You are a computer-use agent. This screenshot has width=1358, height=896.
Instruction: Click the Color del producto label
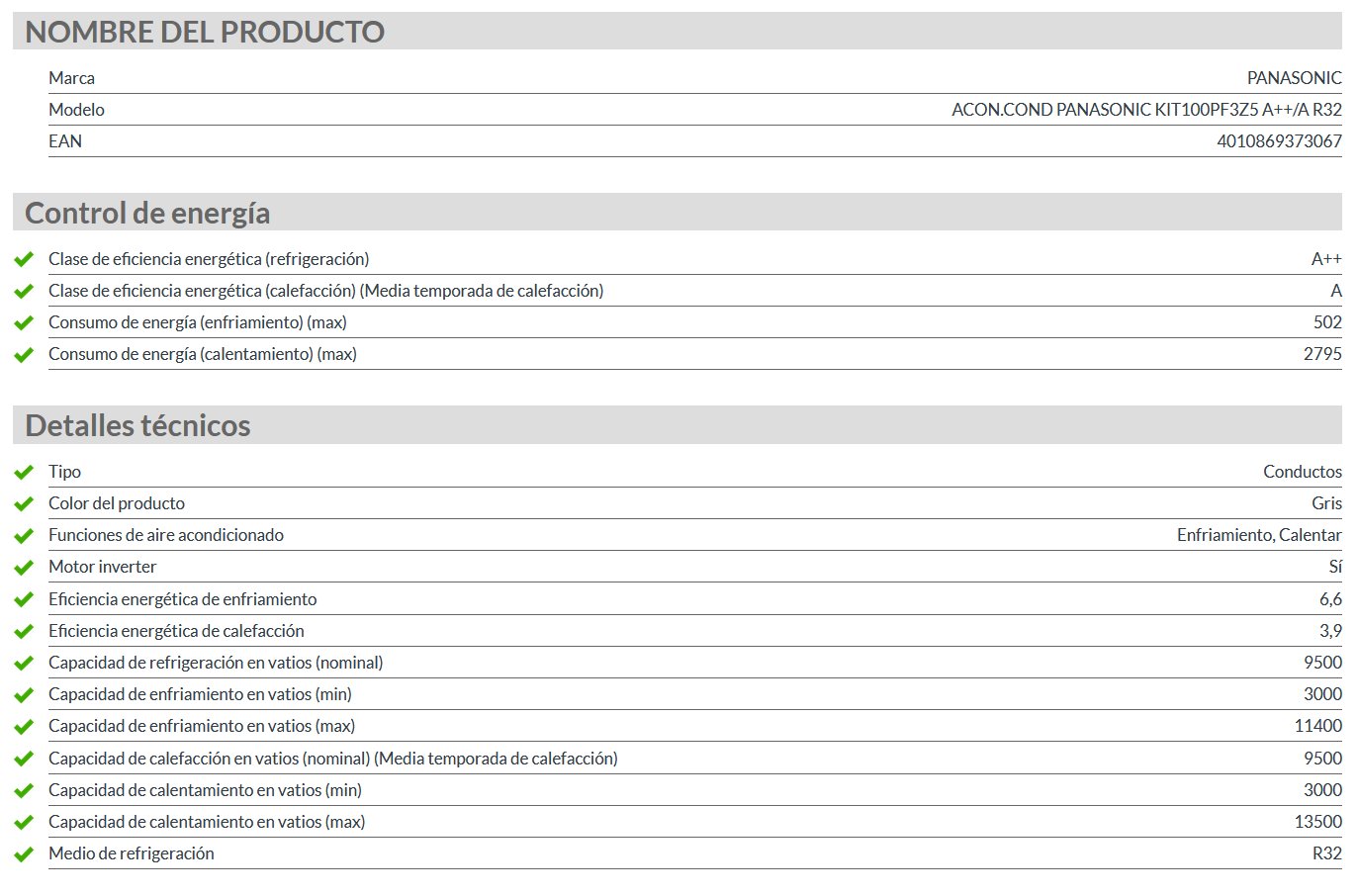[x=117, y=503]
